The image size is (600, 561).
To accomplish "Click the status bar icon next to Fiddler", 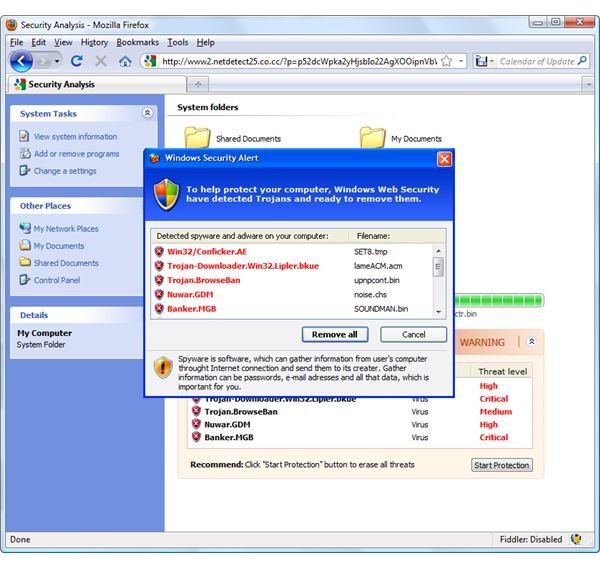I will [576, 539].
